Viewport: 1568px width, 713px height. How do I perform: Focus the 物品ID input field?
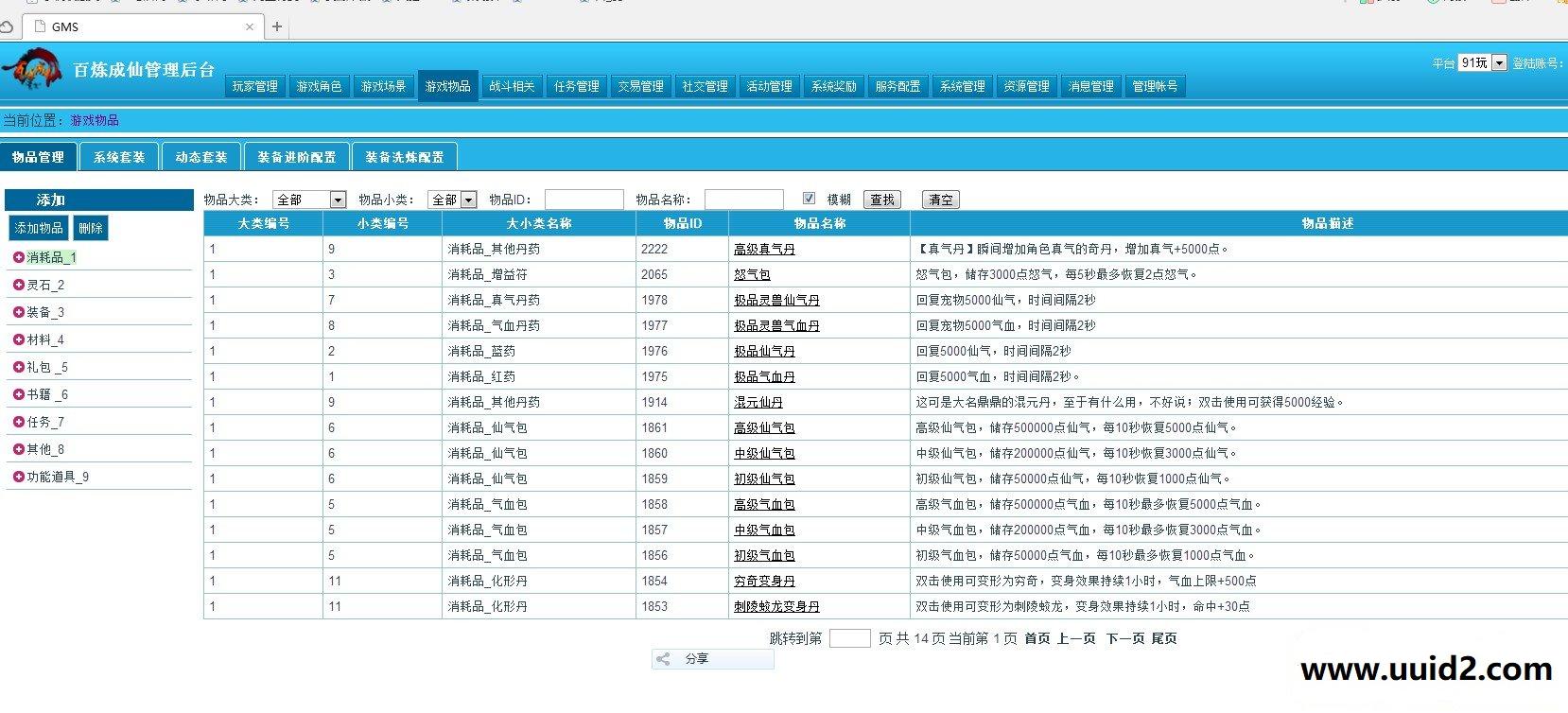(x=584, y=200)
